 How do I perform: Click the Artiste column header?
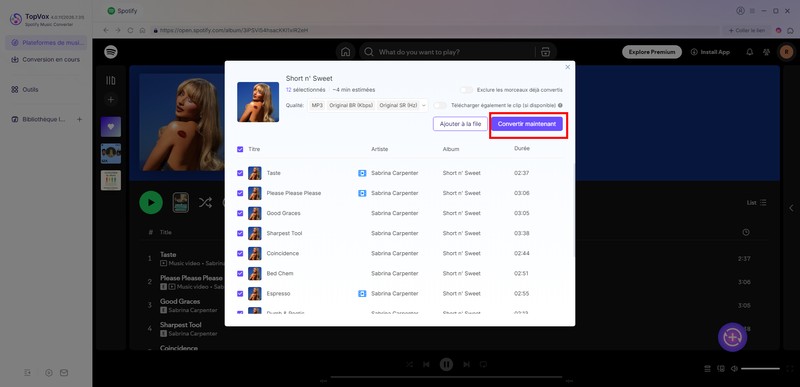click(x=380, y=149)
